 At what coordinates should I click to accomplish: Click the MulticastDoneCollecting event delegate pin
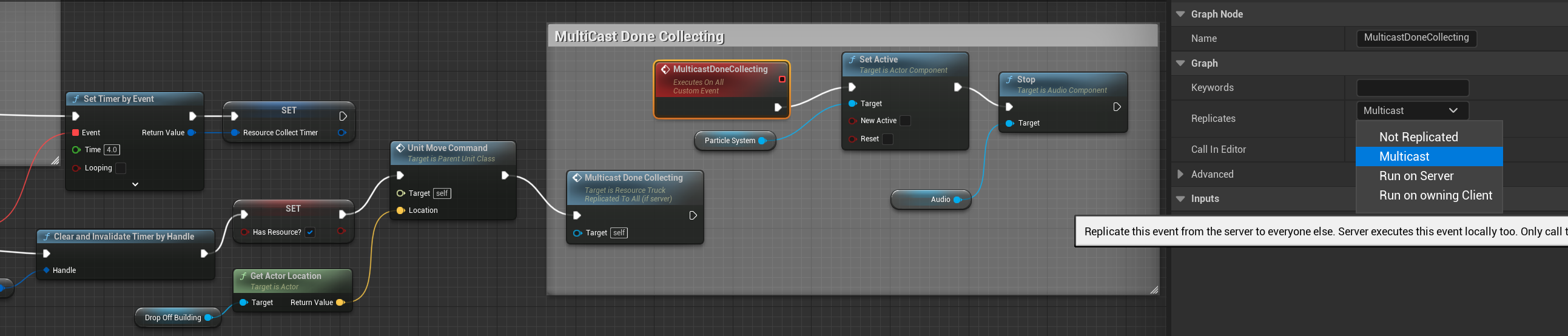pyautogui.click(x=782, y=79)
